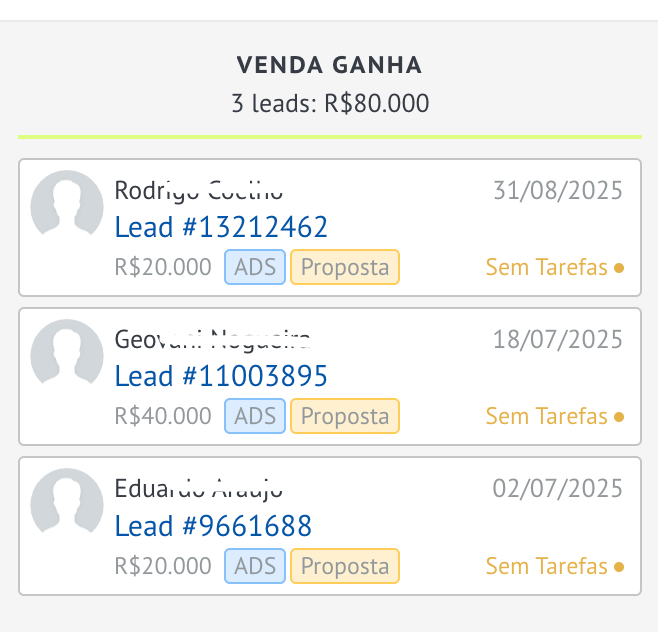Screen dimensions: 658x632
Task: Select ADS tag on Lead #9661688
Action: pyautogui.click(x=255, y=566)
